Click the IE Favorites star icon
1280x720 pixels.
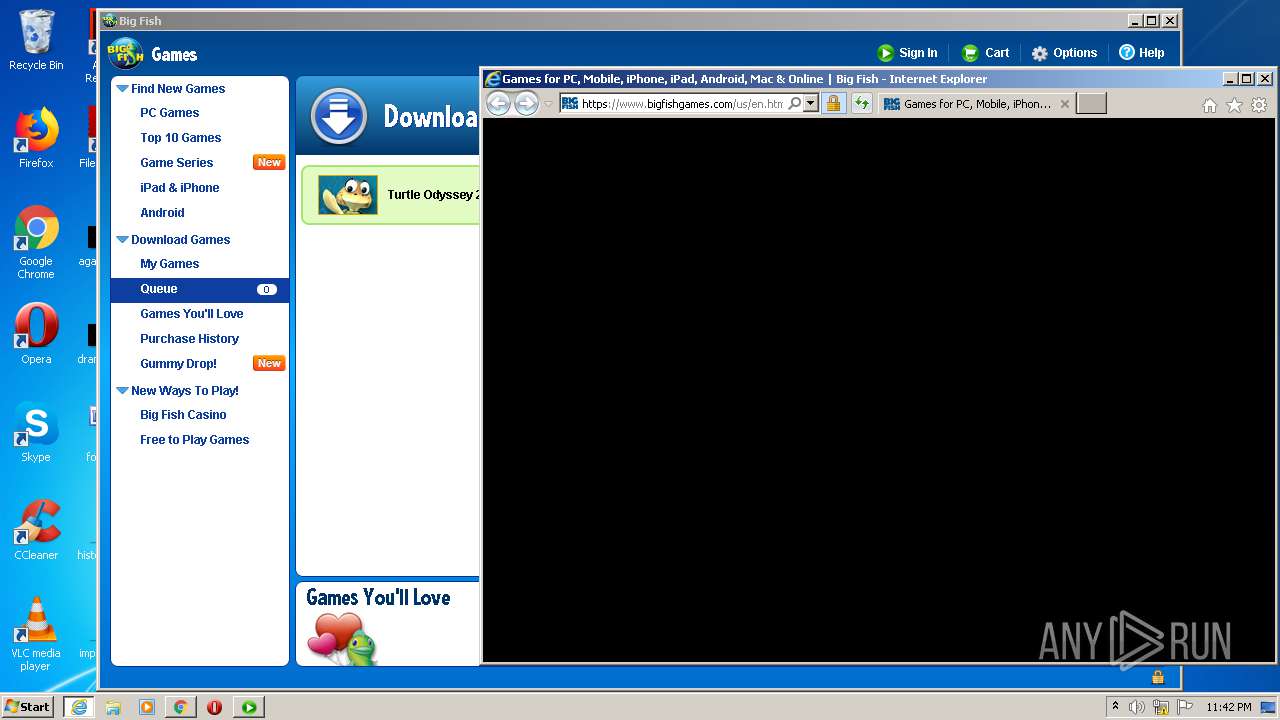(x=1234, y=105)
